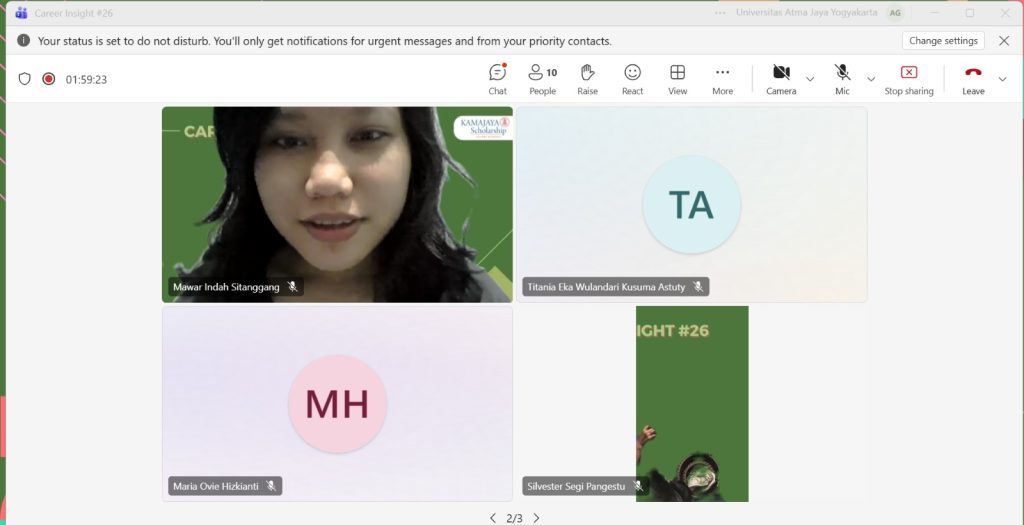Unmute the Mic
Screen dimensions: 1024x525
842,78
